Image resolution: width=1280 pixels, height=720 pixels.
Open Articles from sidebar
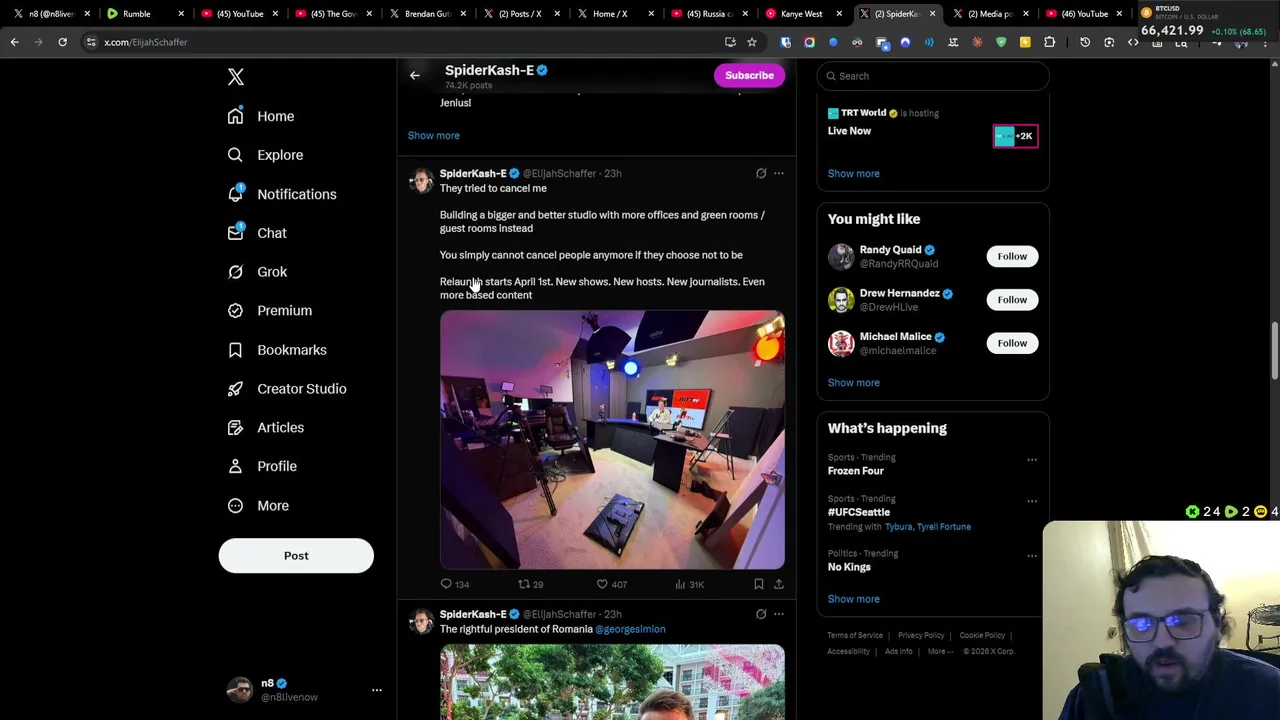pos(265,428)
